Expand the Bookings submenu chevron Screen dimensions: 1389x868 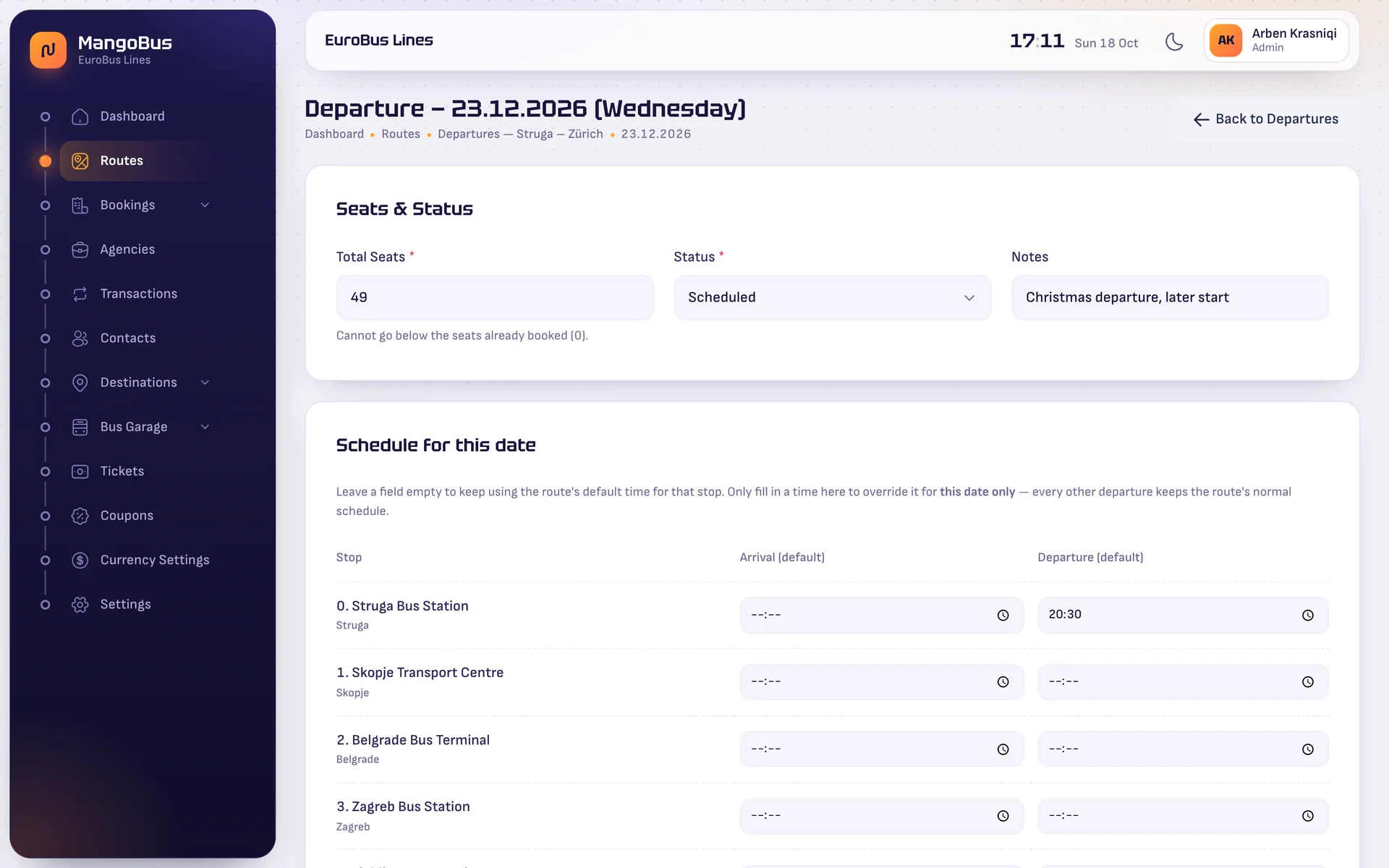coord(205,205)
